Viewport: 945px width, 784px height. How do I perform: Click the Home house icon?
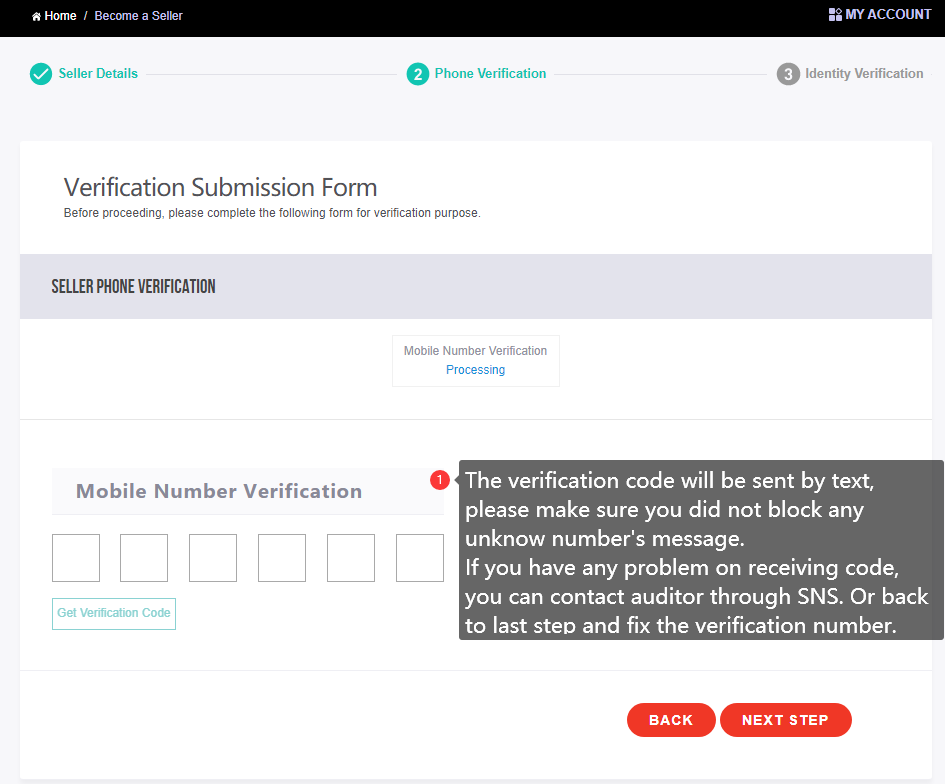click(x=36, y=16)
